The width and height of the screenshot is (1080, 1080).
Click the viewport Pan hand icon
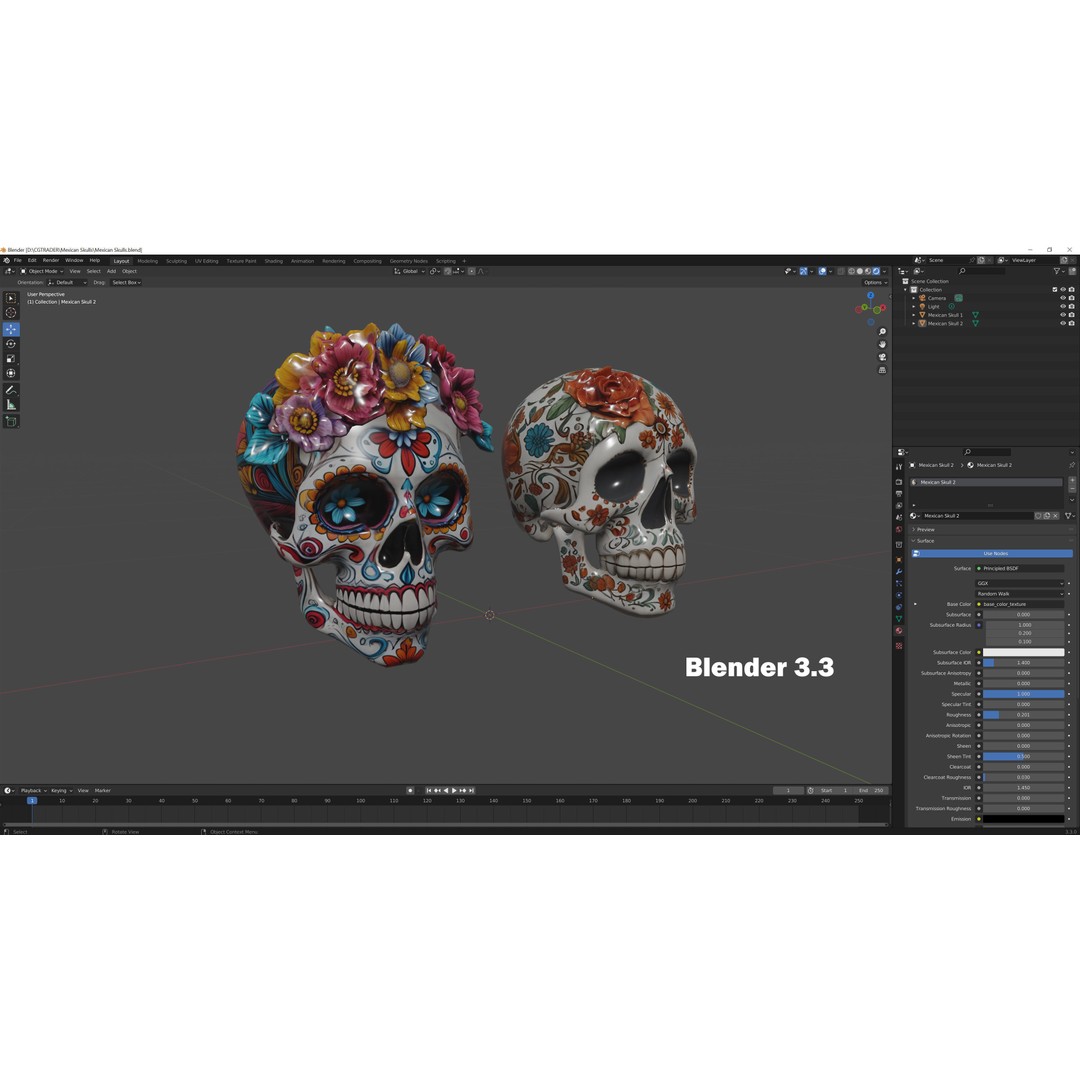pos(882,344)
